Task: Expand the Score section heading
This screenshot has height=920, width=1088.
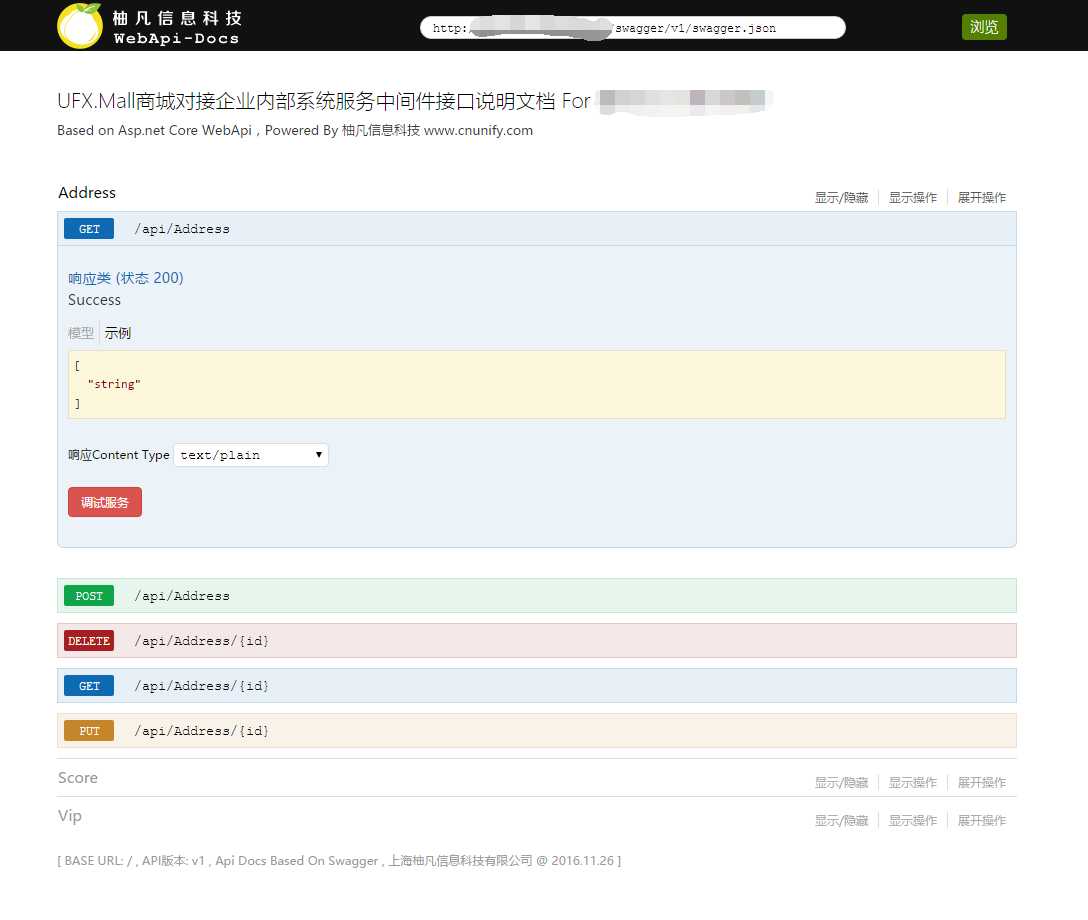Action: [x=78, y=778]
